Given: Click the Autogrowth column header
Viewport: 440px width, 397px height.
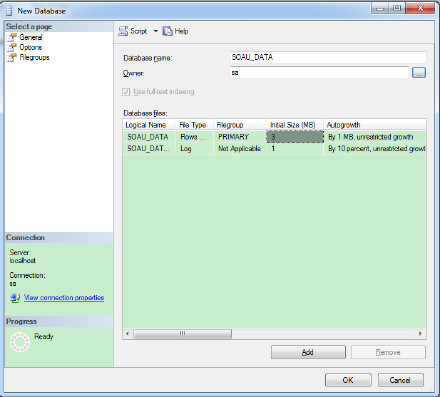Looking at the screenshot, I should (x=375, y=125).
